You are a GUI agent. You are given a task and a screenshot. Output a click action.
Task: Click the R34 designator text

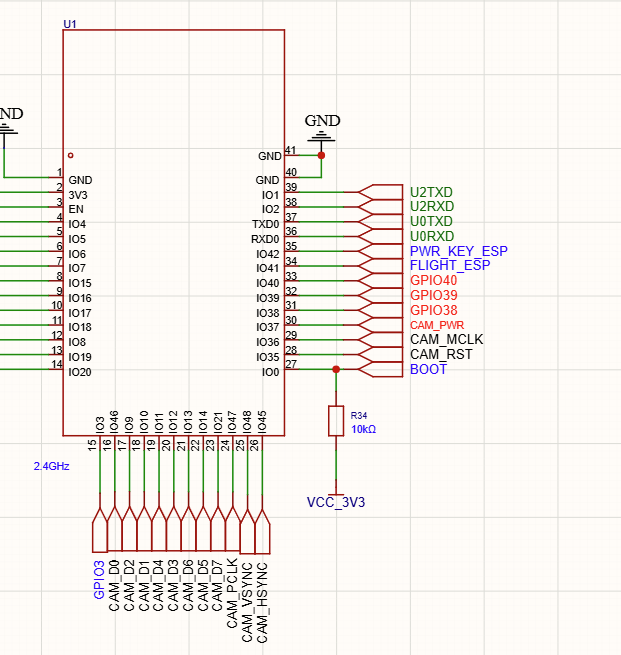click(x=359, y=416)
